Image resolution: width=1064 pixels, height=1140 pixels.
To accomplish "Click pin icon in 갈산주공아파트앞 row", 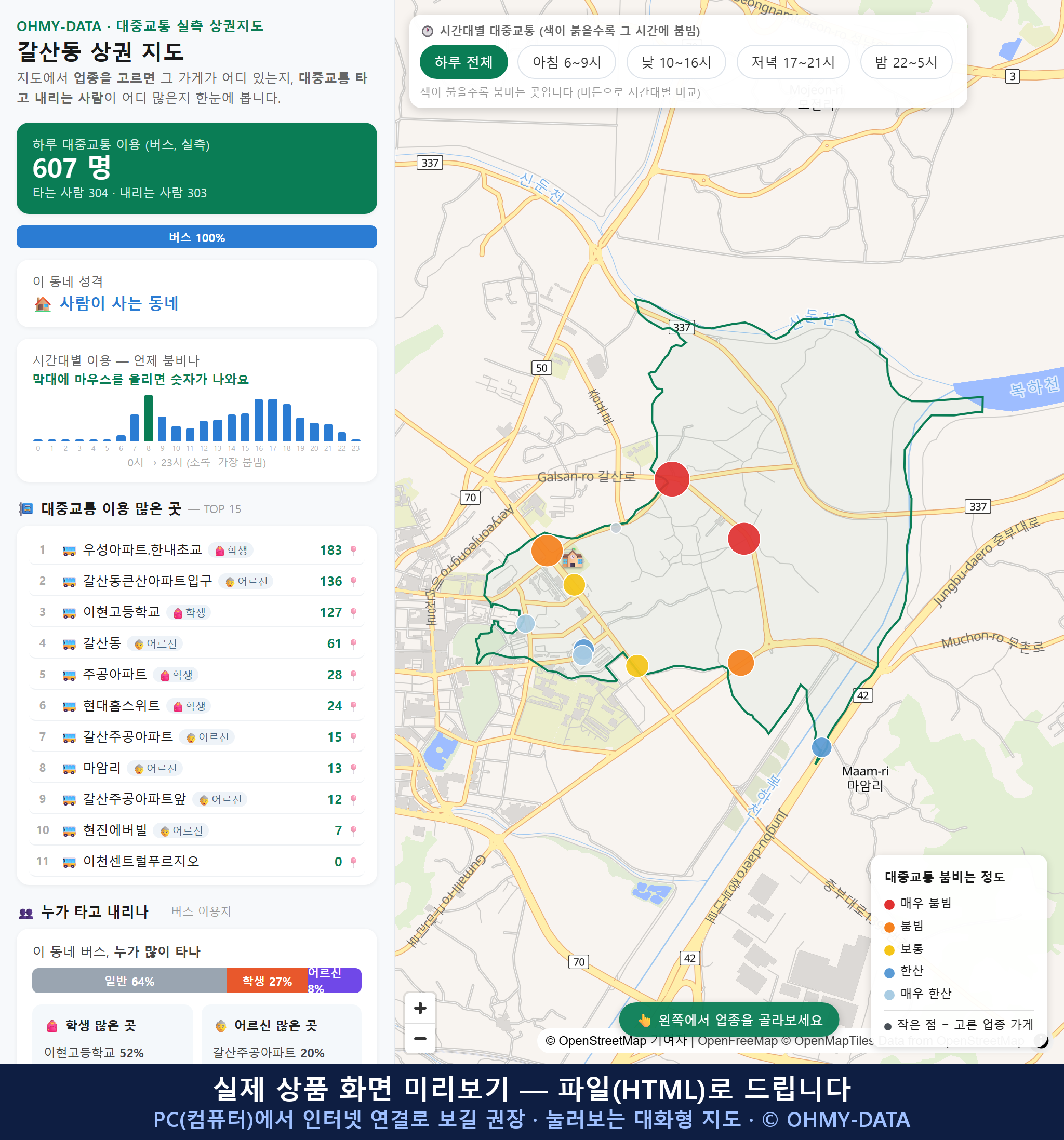I will click(x=353, y=799).
